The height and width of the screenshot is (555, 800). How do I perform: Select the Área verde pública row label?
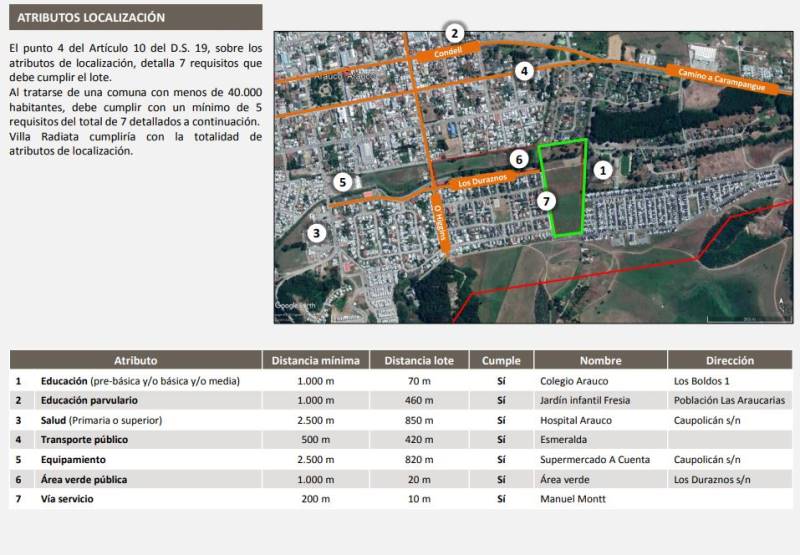[x=84, y=480]
